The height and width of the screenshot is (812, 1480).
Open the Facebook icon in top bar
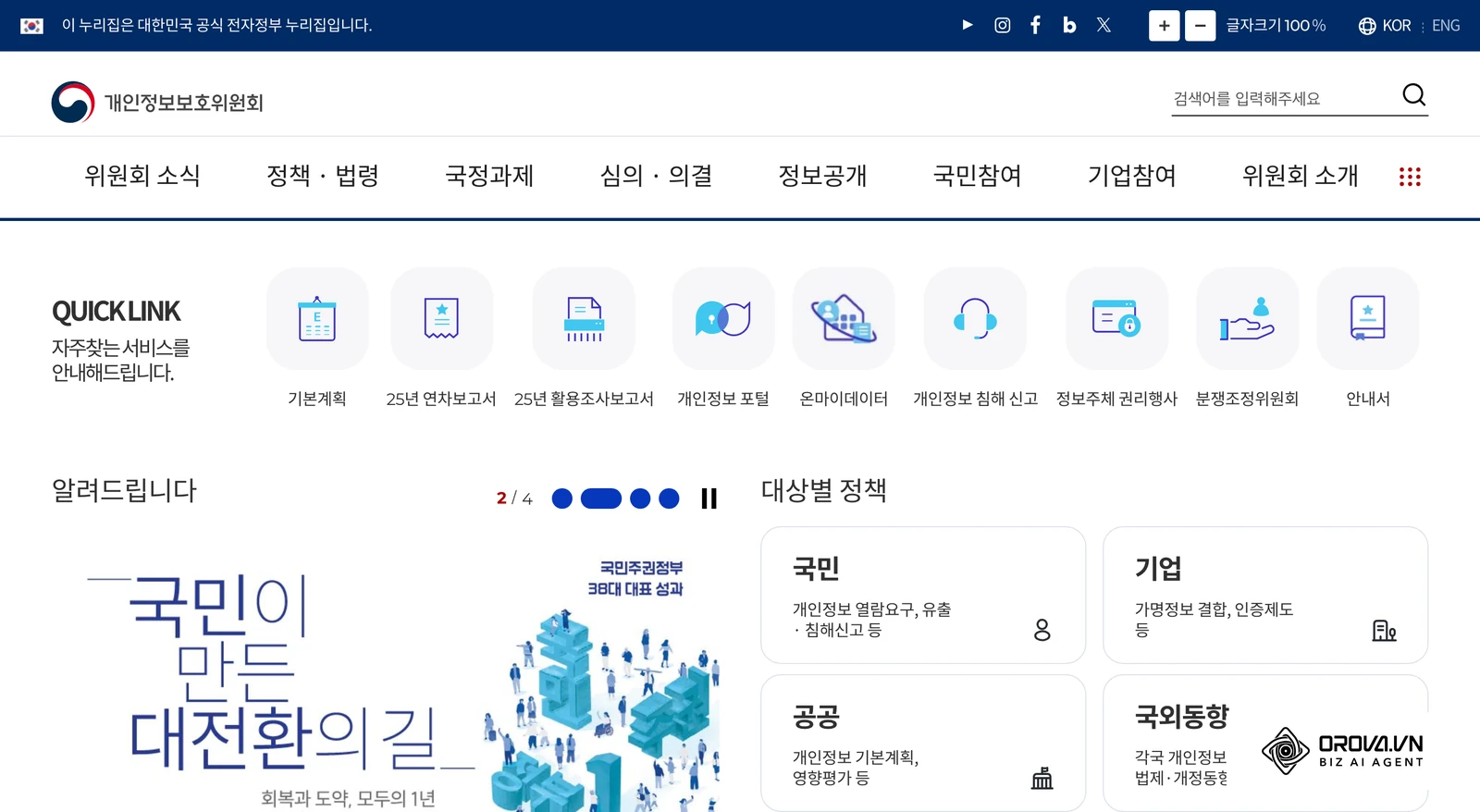1035,25
